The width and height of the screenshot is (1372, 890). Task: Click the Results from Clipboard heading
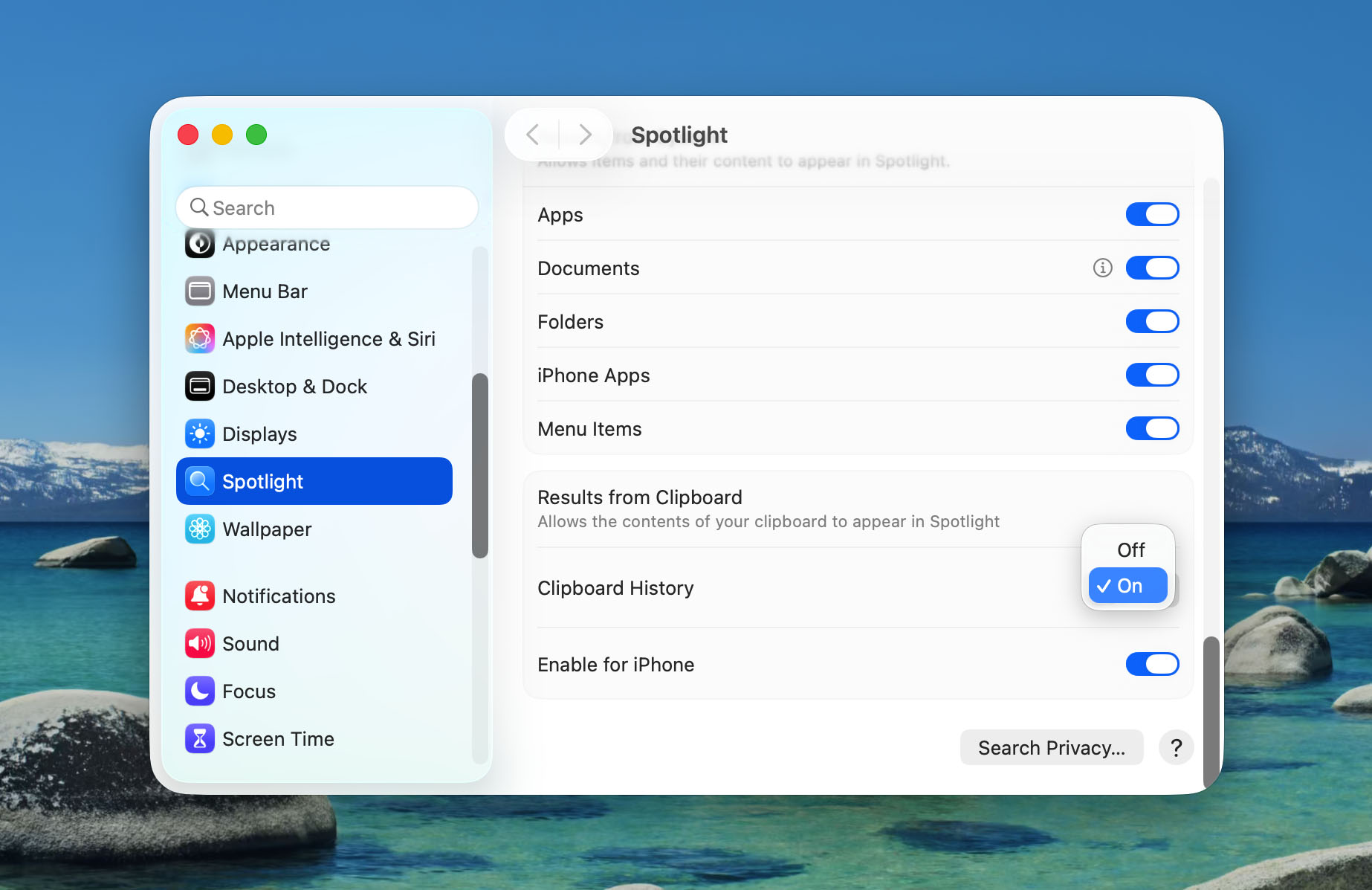point(640,497)
